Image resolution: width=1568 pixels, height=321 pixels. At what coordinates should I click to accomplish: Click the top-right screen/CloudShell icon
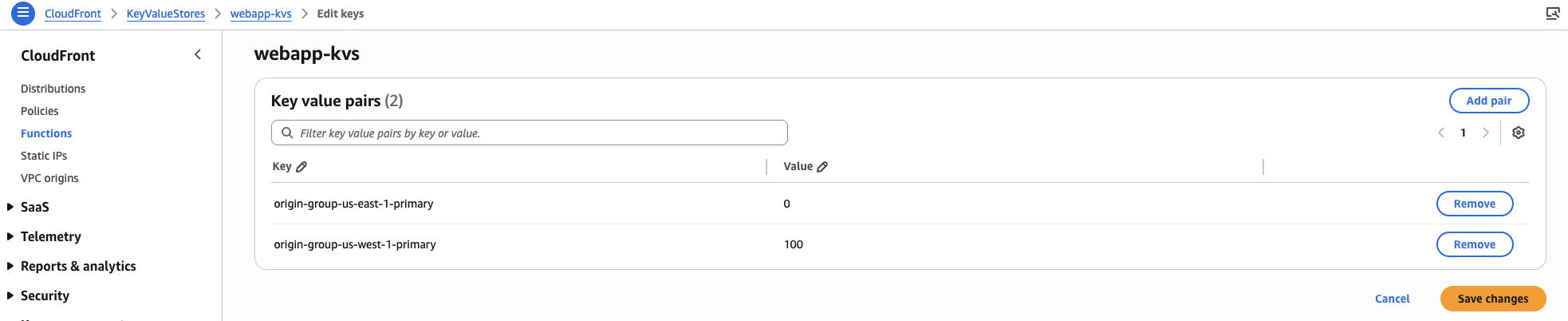(x=1552, y=14)
